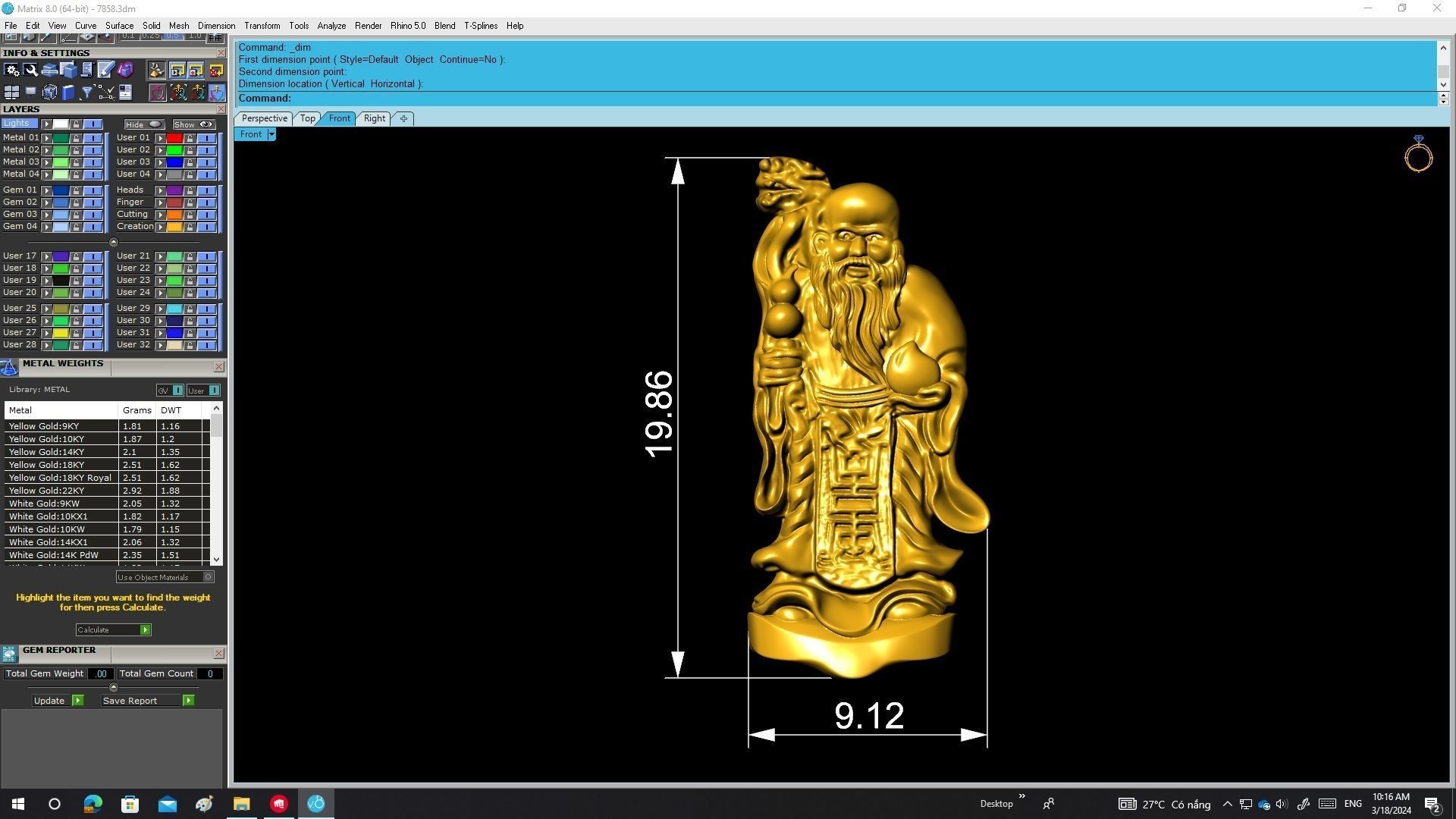Click the Calculate button

point(113,630)
